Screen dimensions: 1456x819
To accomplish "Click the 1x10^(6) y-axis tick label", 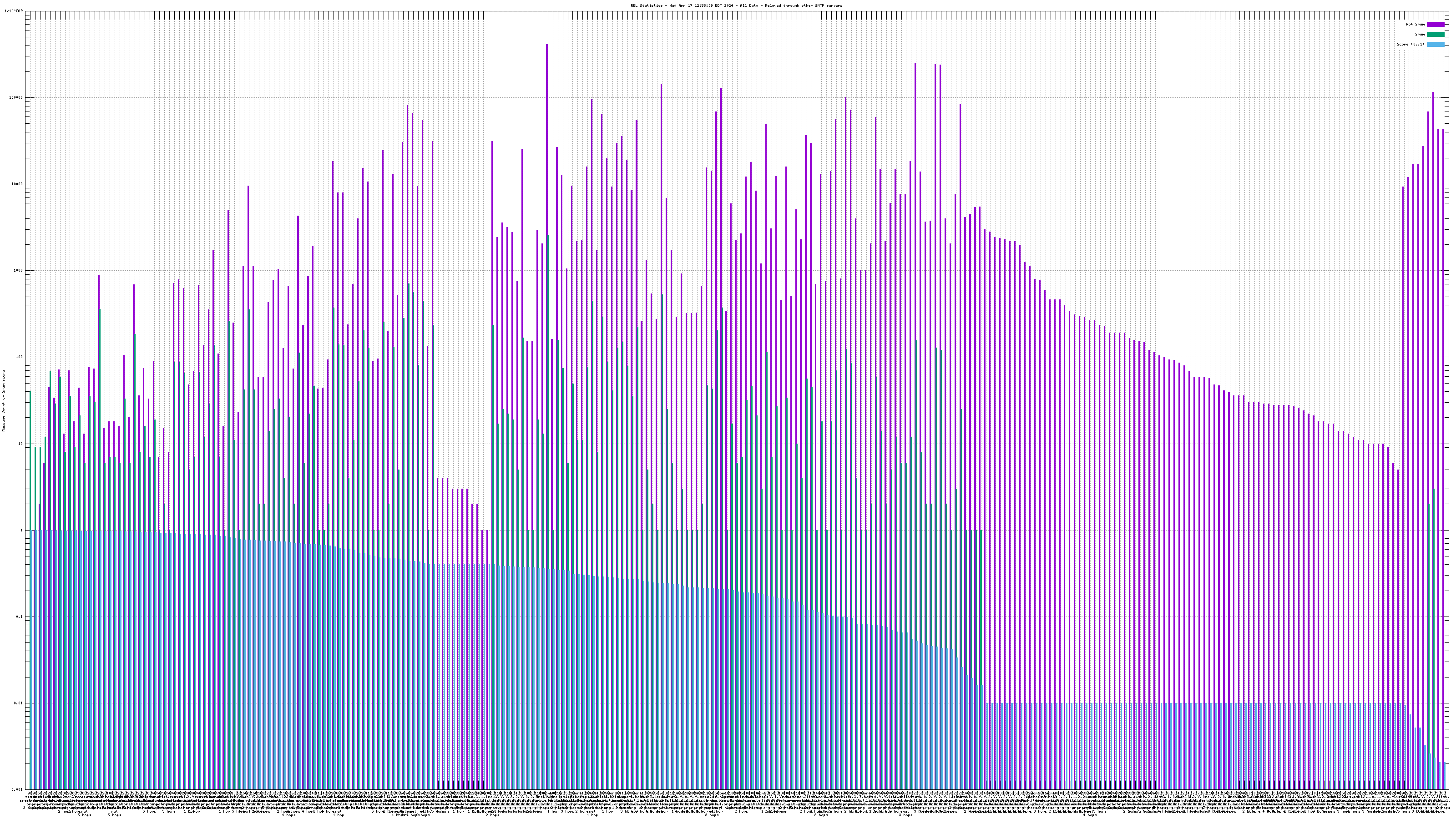I will [x=14, y=11].
